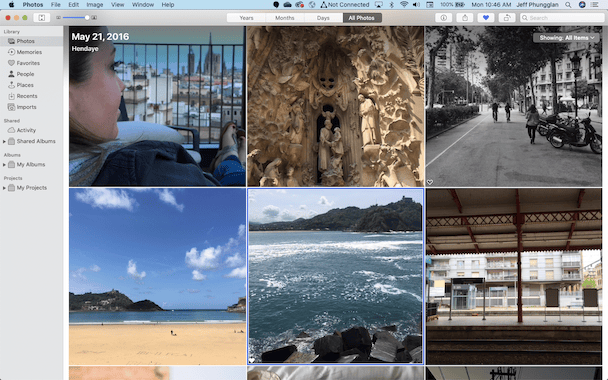Click the Jeff Phungglan user name
Image resolution: width=608 pixels, height=380 pixels.
537,5
